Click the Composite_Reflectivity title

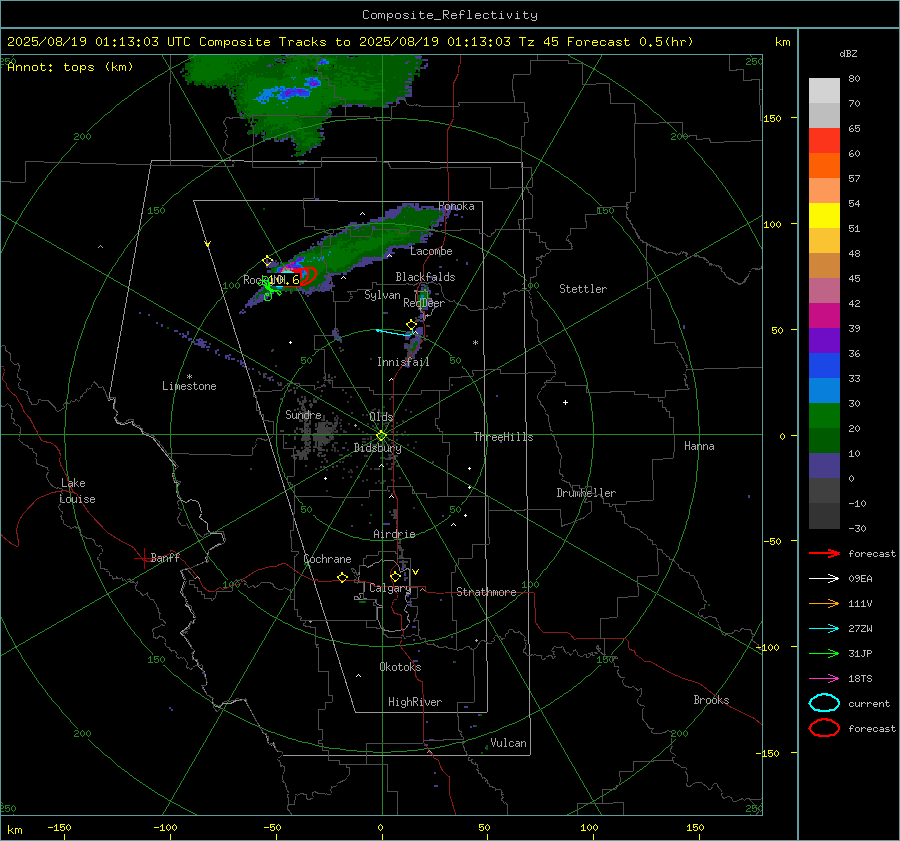coord(450,15)
